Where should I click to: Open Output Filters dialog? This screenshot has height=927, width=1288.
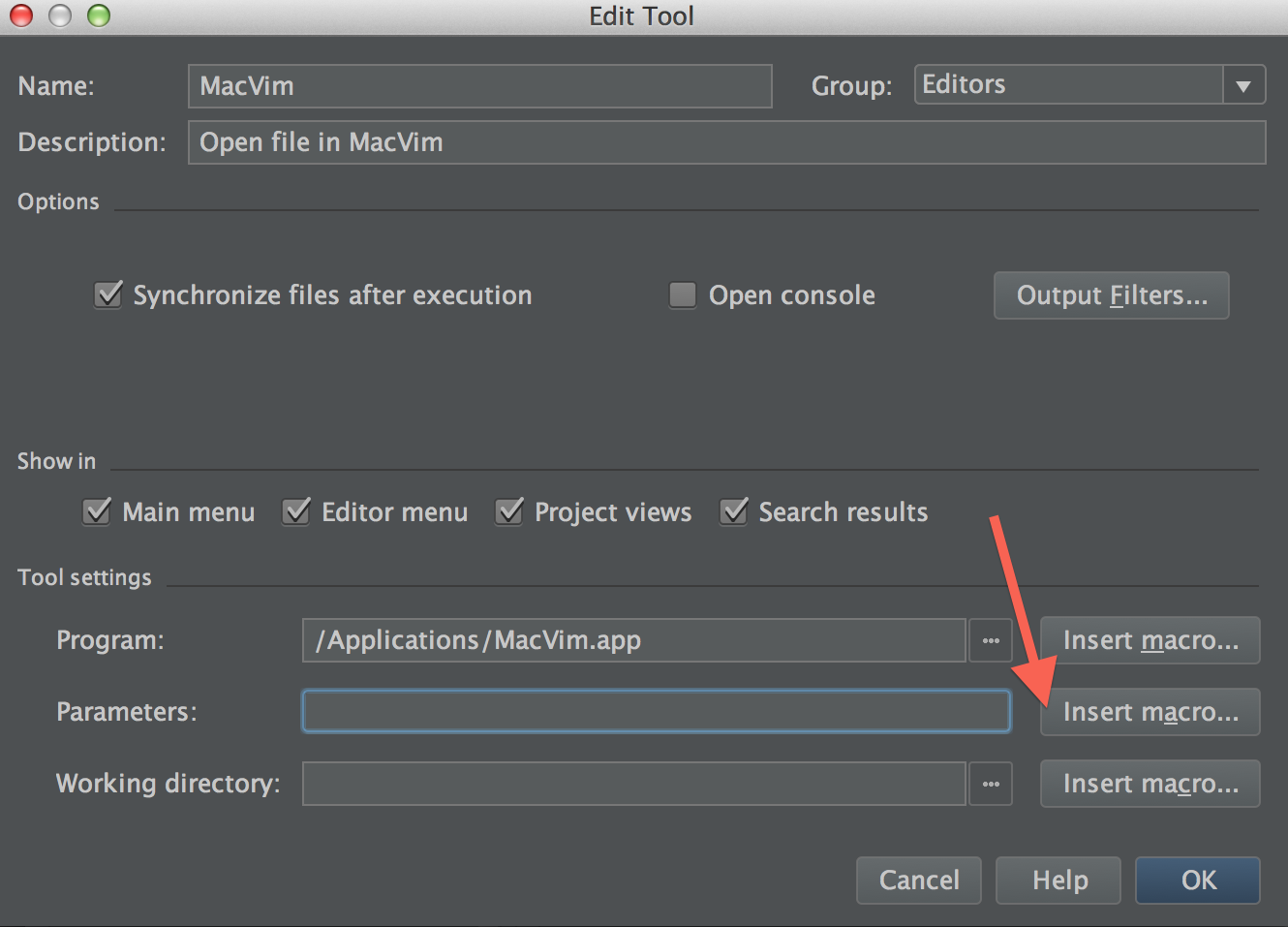(1112, 295)
